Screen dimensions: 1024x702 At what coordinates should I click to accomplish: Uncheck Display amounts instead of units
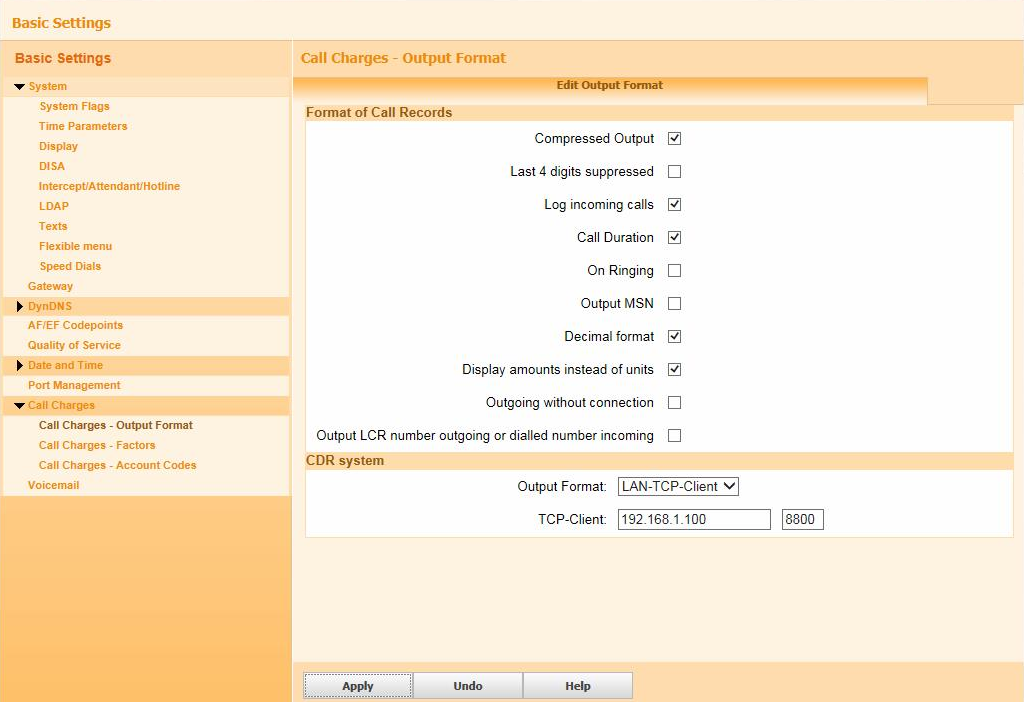point(674,369)
